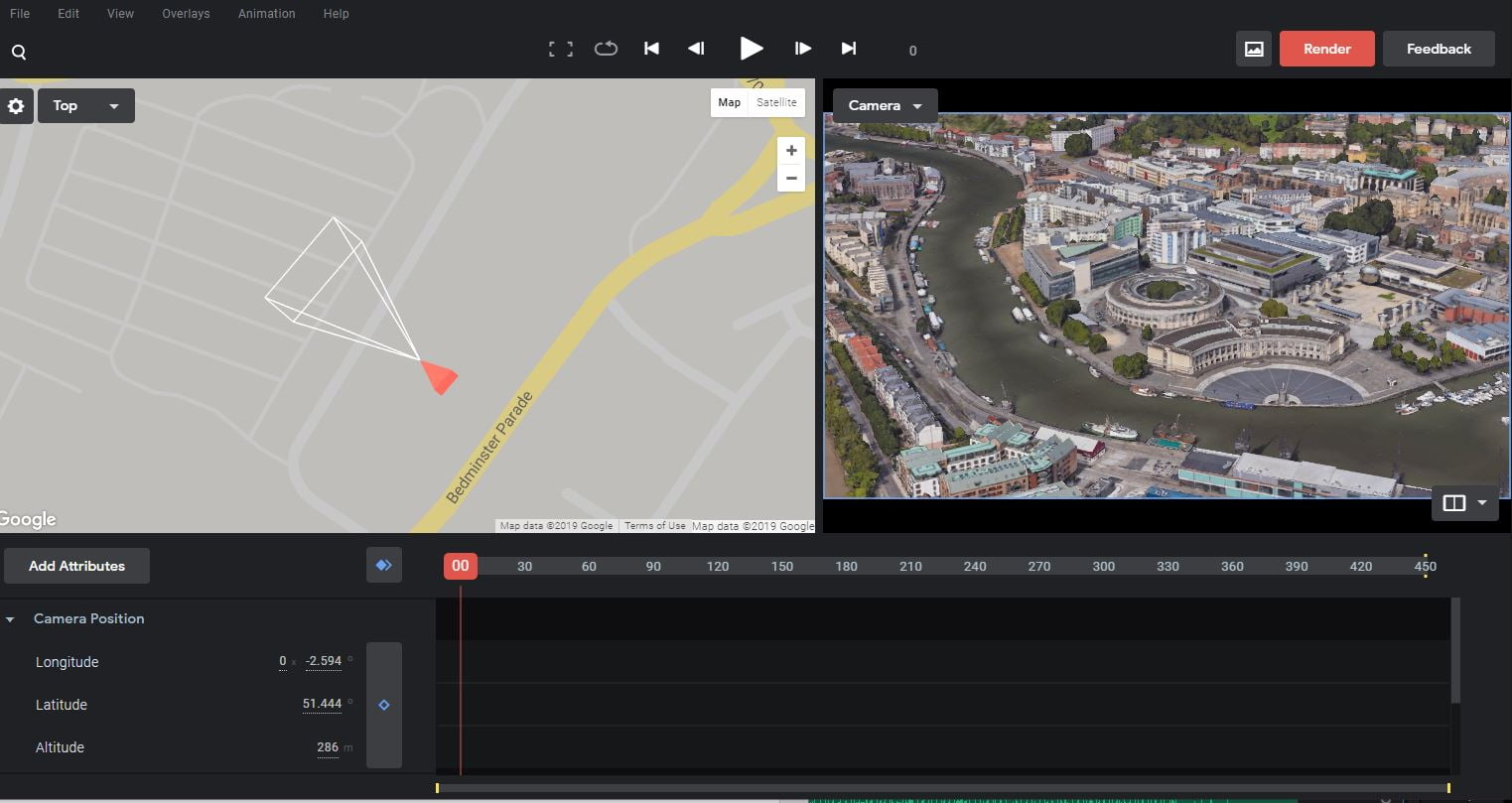Click the Latitude value 51.444
Viewport: 1512px width, 803px height.
pos(322,704)
